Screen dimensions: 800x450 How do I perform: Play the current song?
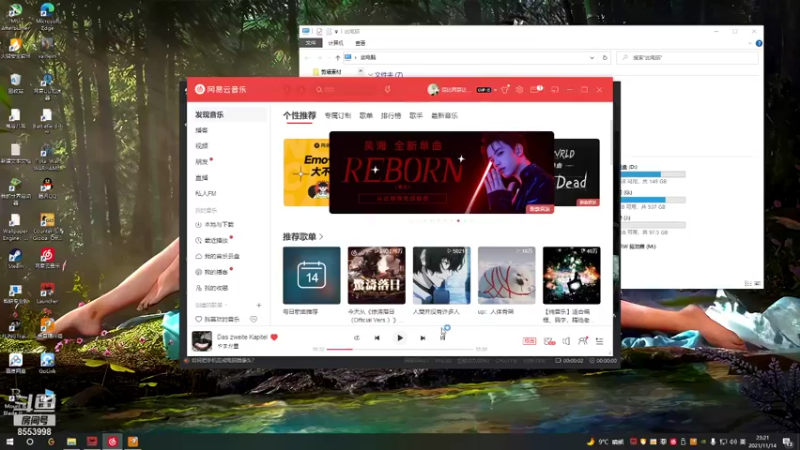click(400, 338)
